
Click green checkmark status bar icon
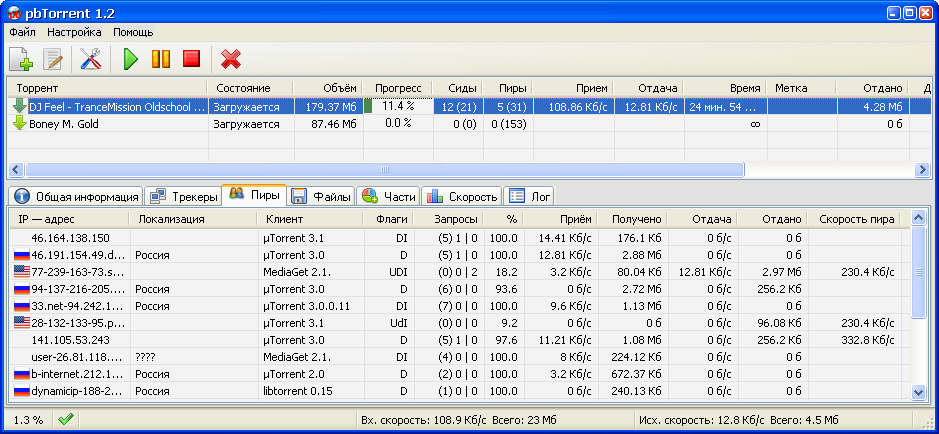click(66, 419)
